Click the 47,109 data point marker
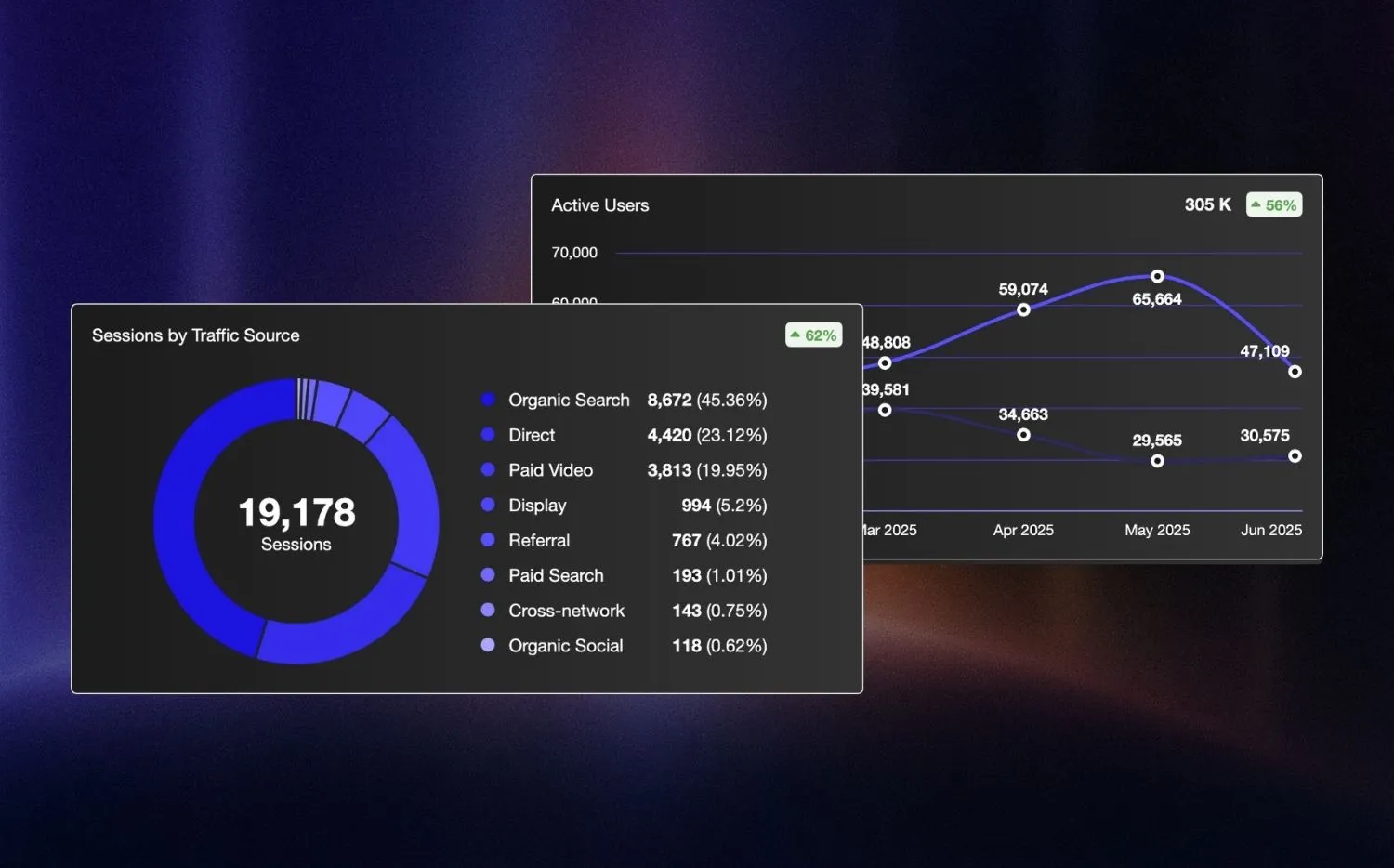Image resolution: width=1394 pixels, height=868 pixels. 1295,372
